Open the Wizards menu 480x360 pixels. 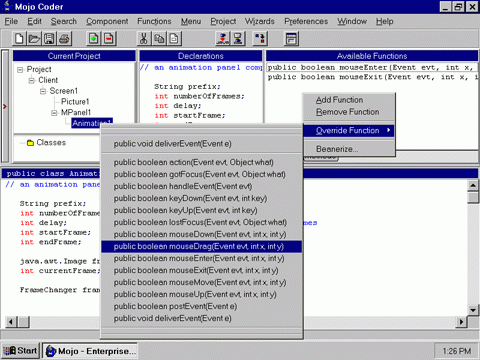pyautogui.click(x=260, y=21)
